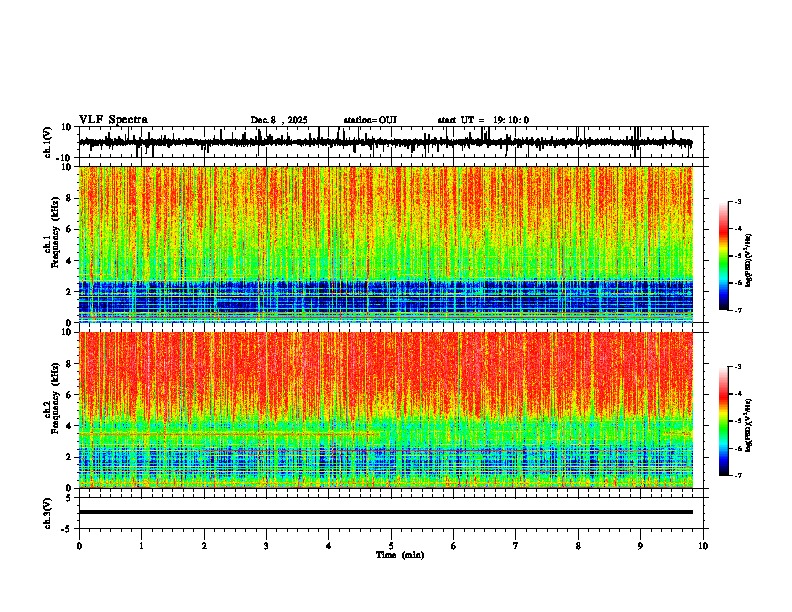
Task: Click the ch.2 color scale log(PSD) unit label
Action: click(x=749, y=426)
